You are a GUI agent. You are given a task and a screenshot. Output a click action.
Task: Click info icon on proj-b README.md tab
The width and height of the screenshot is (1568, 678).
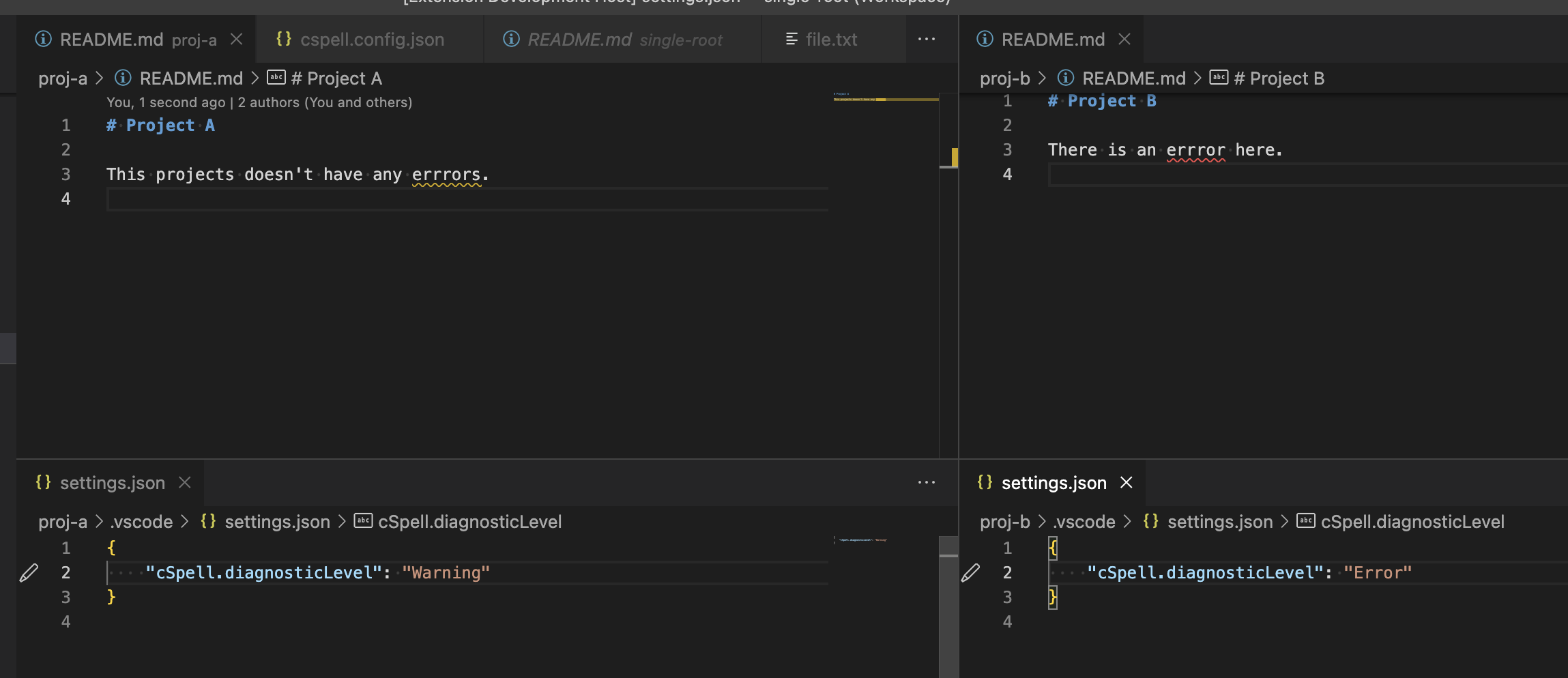(x=985, y=39)
